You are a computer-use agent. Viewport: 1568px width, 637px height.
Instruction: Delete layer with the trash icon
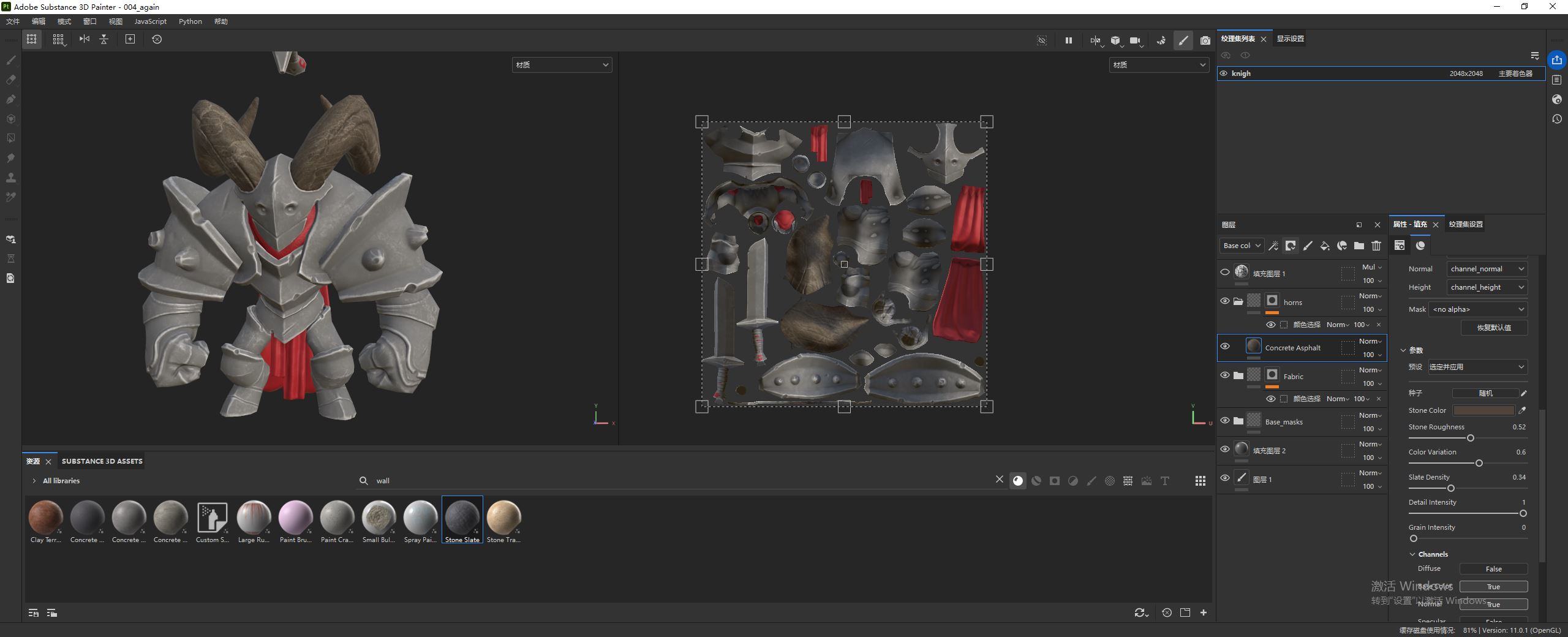(x=1376, y=246)
